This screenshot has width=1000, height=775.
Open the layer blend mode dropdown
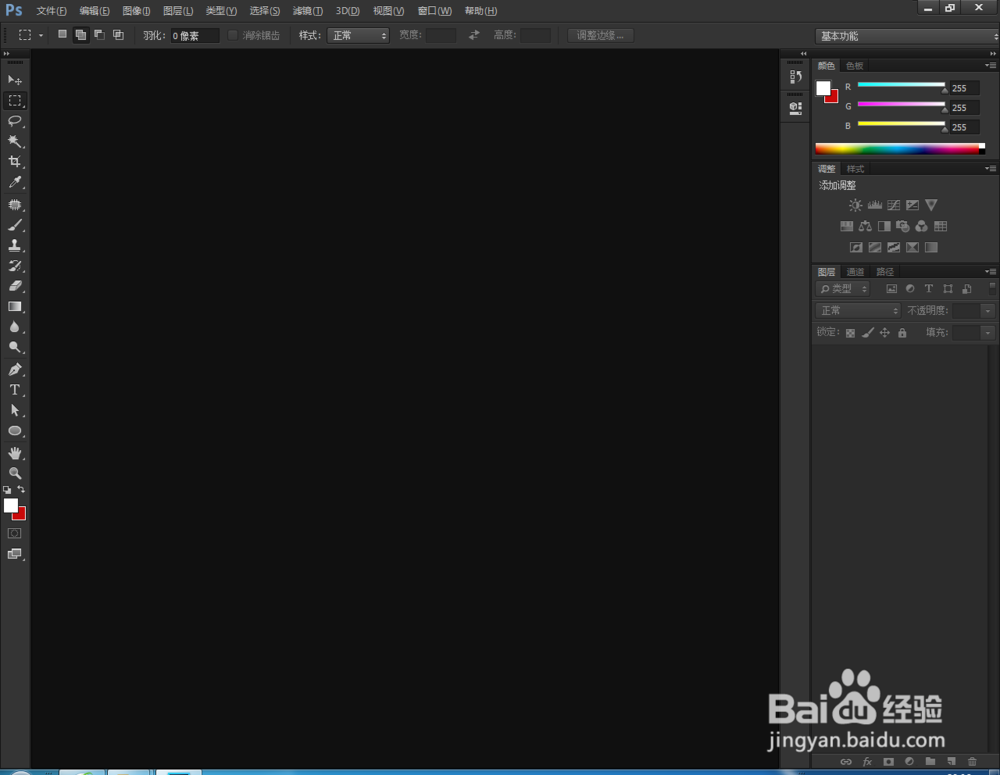[858, 311]
